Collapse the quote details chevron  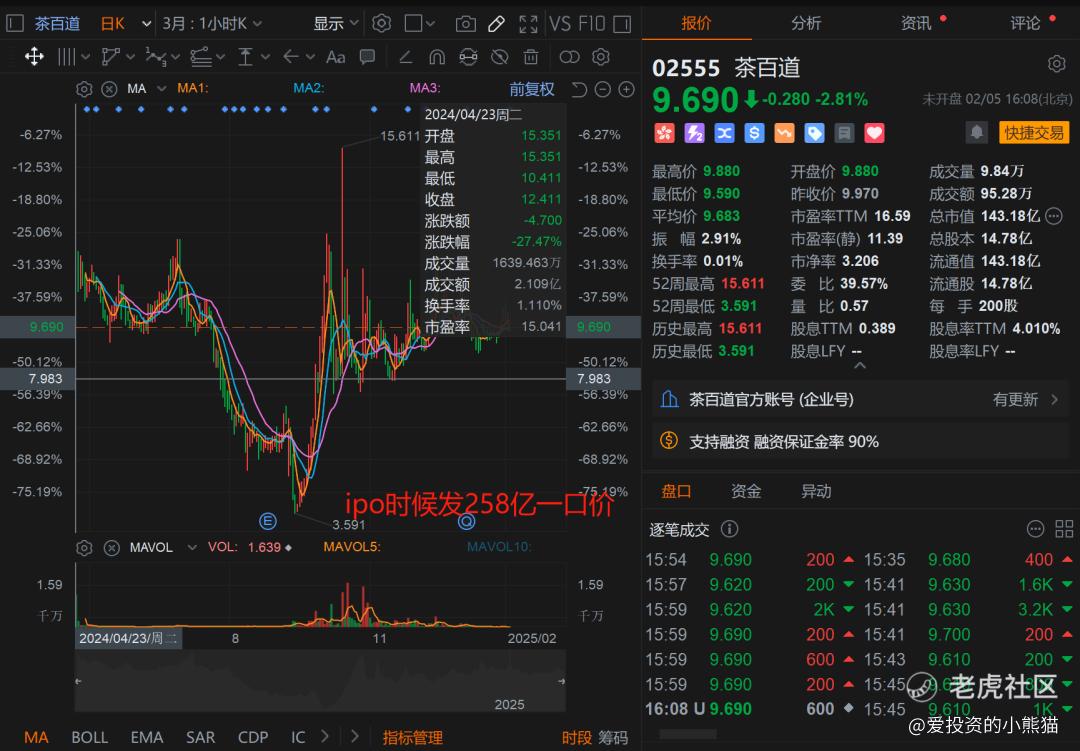(x=860, y=366)
